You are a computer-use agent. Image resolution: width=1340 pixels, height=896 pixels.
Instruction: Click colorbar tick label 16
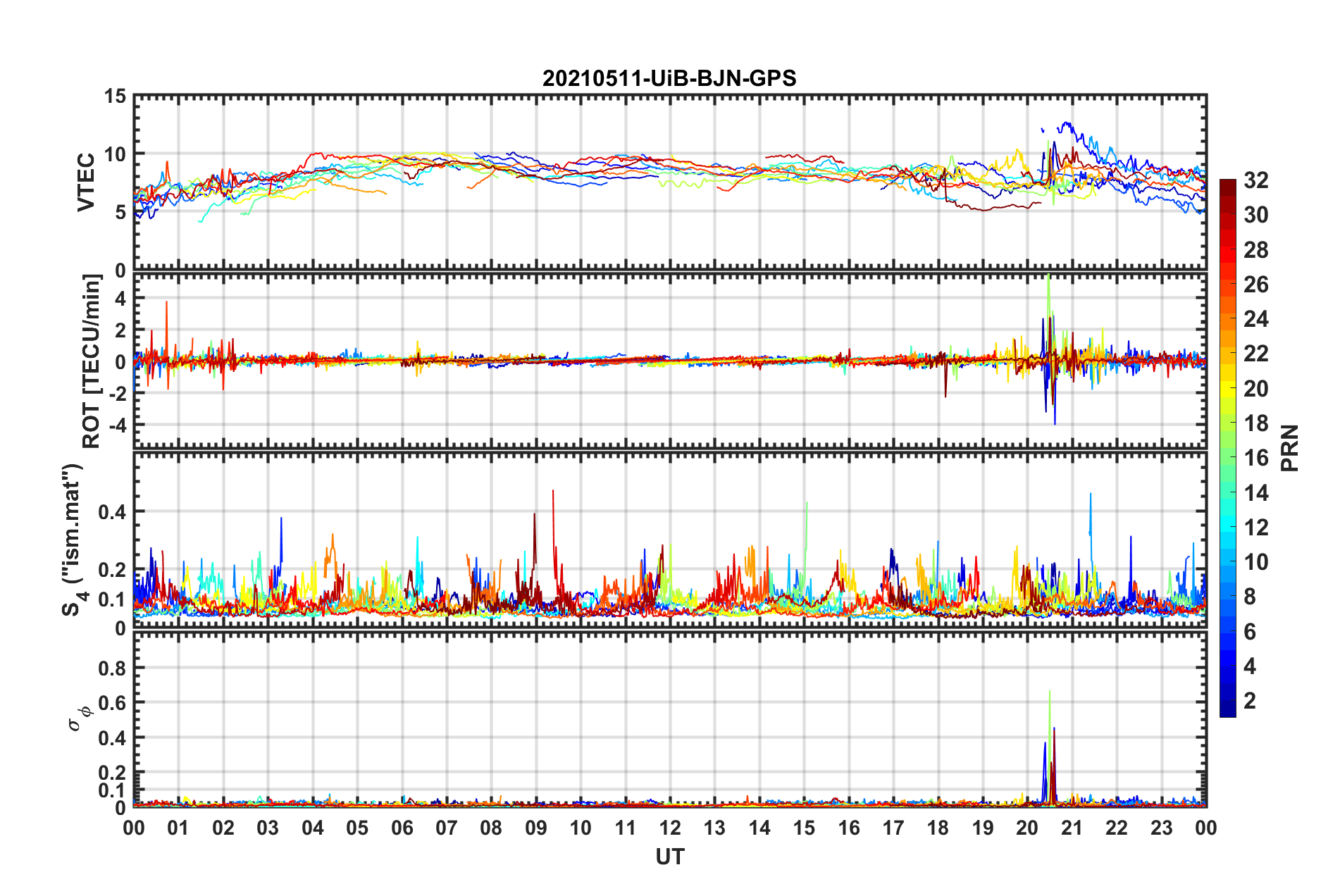1255,458
